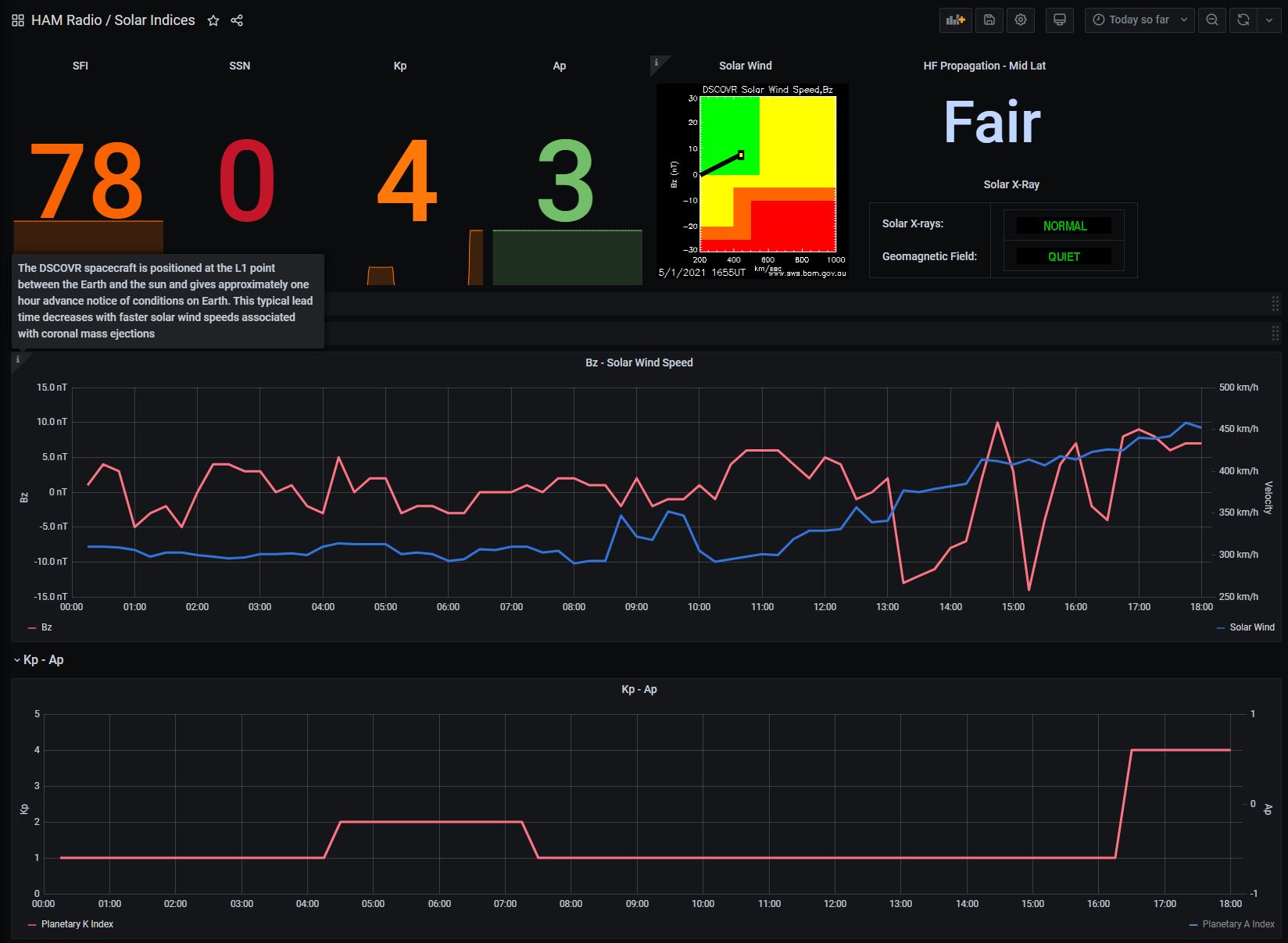This screenshot has height=943, width=1288.
Task: Grab the upper collapsed row drag handle
Action: click(1275, 304)
